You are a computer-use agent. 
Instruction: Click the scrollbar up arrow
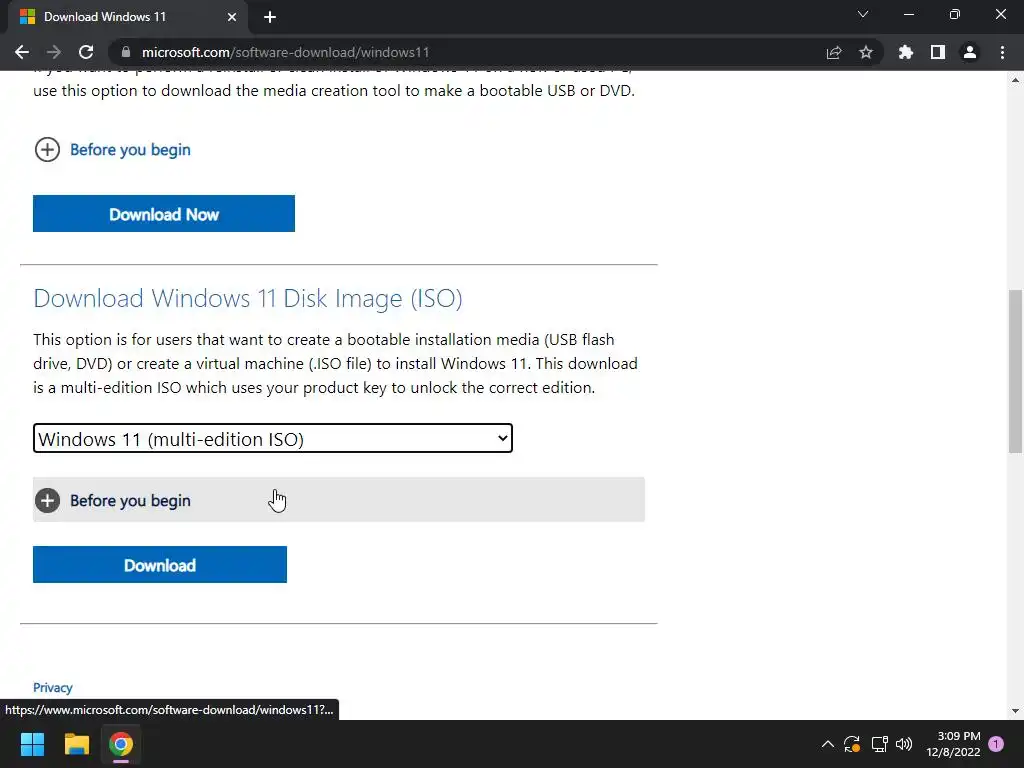click(x=1015, y=80)
